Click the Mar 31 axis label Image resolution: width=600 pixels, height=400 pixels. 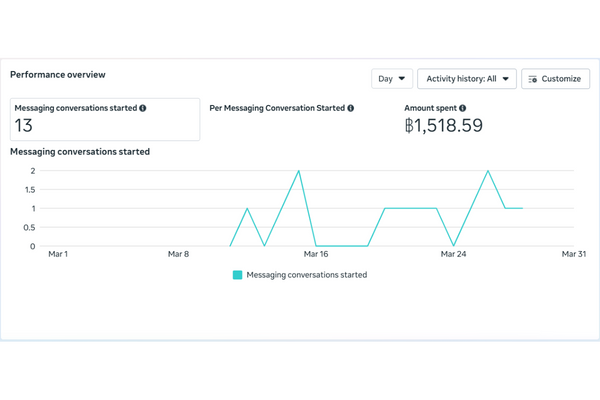pyautogui.click(x=574, y=255)
